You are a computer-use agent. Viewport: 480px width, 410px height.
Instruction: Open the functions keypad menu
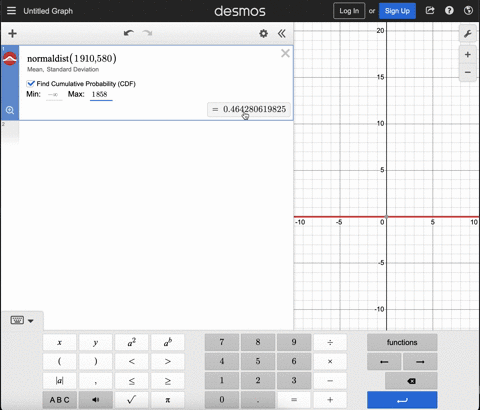coord(402,342)
